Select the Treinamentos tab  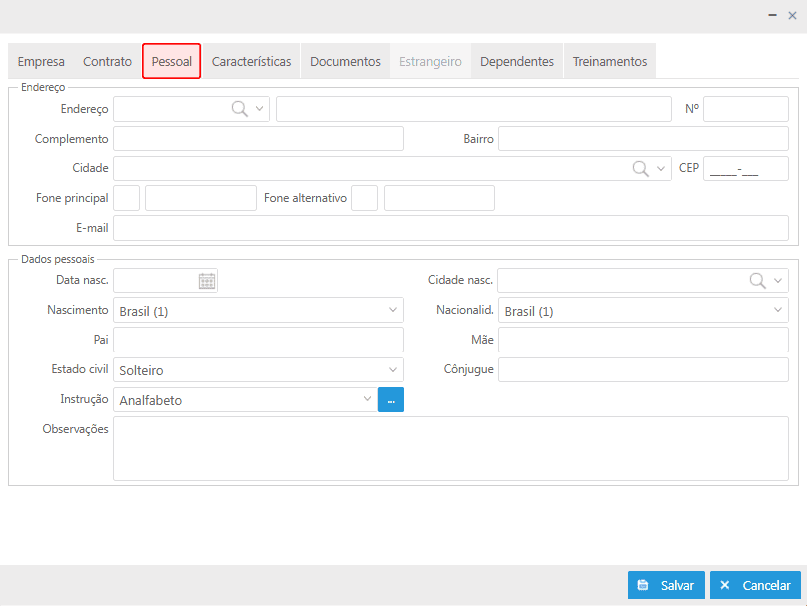tap(610, 61)
